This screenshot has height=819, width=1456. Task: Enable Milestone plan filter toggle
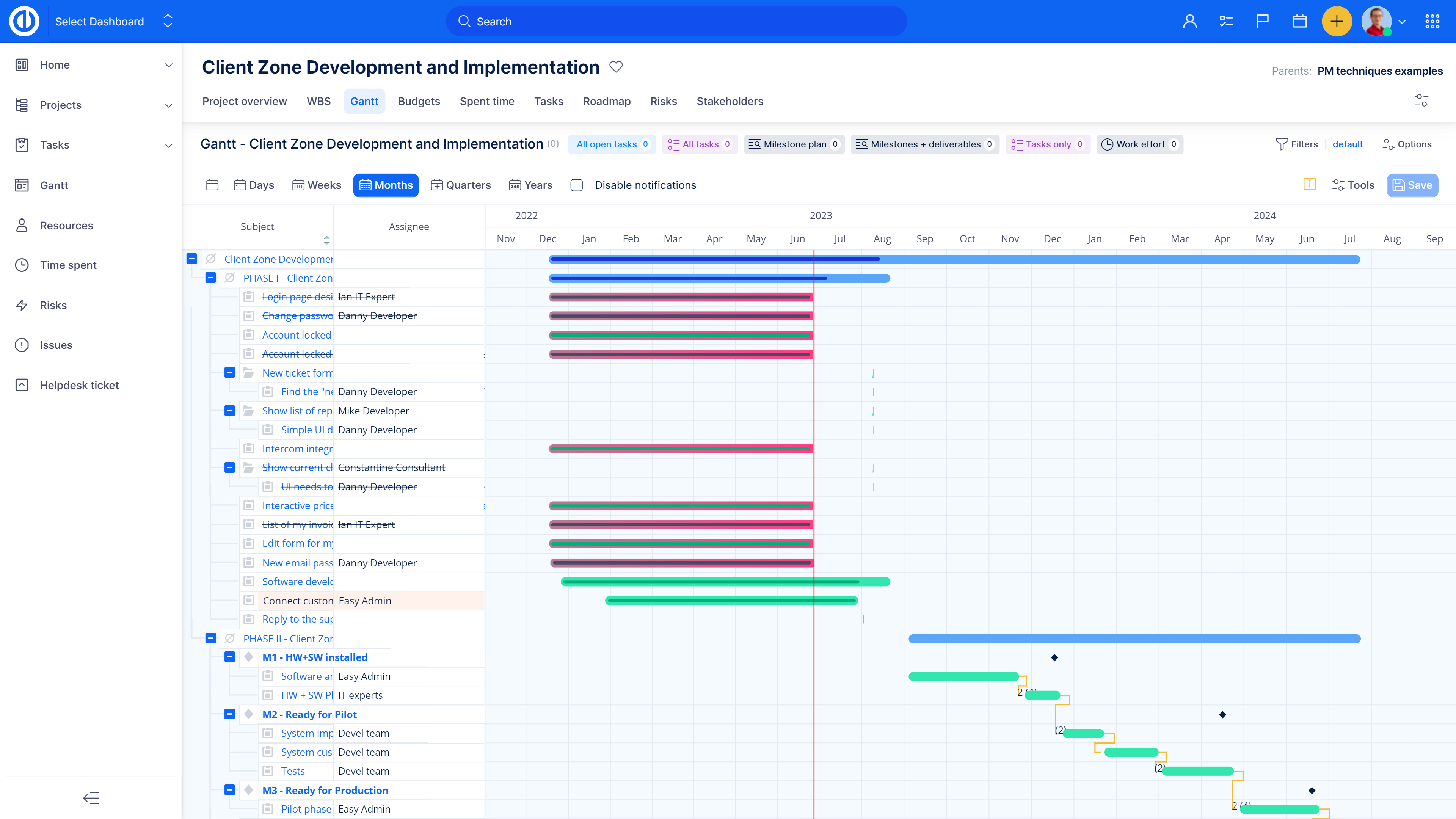pyautogui.click(x=796, y=144)
